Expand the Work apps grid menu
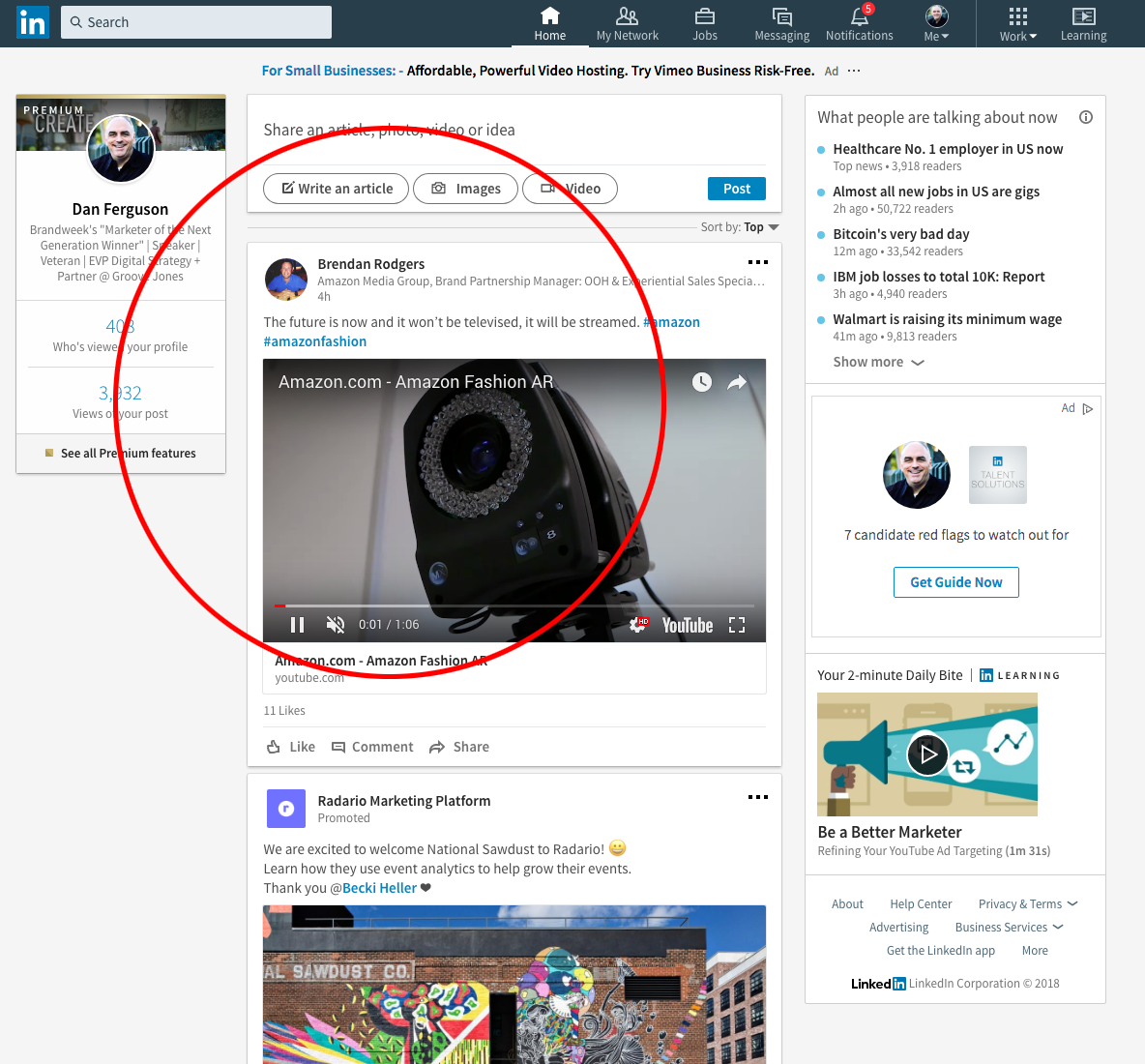 (1018, 25)
